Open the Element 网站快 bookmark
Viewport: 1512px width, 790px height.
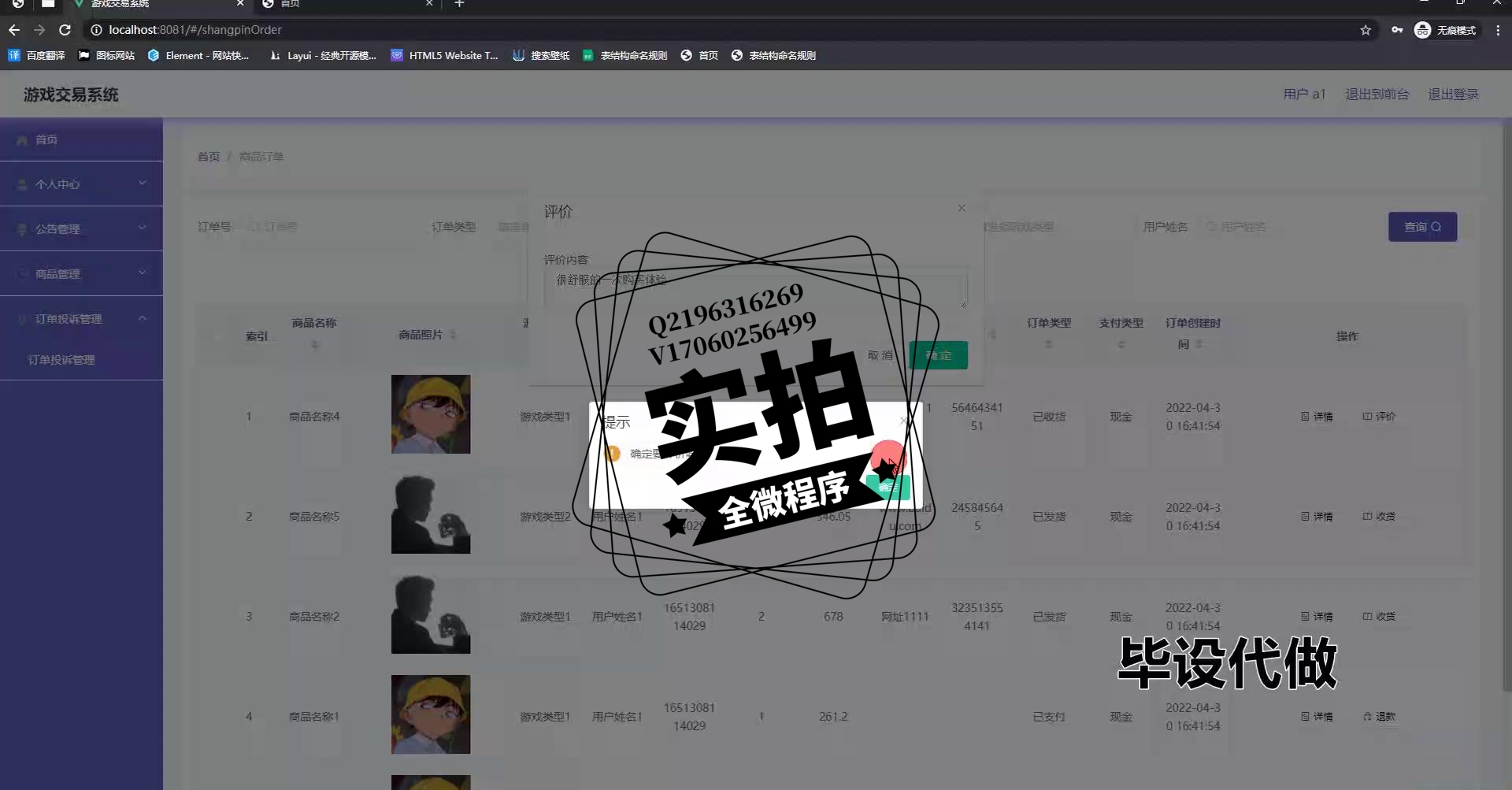coord(198,55)
